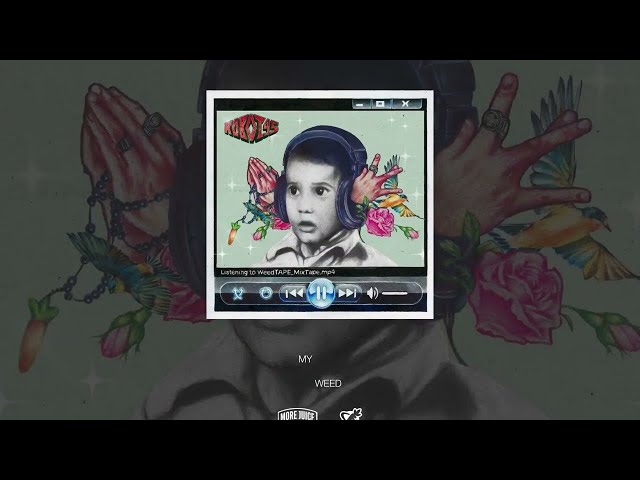This screenshot has height=480, width=640.
Task: Click the red graffiti logo on the cover
Action: point(251,129)
